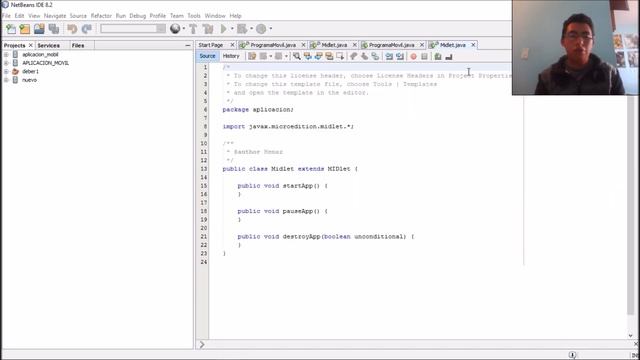Click the Source view button

pyautogui.click(x=207, y=56)
